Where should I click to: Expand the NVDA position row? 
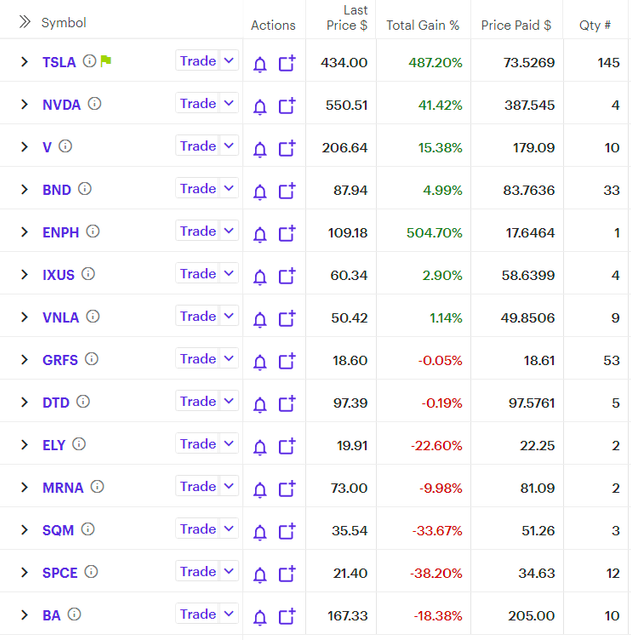tap(24, 104)
